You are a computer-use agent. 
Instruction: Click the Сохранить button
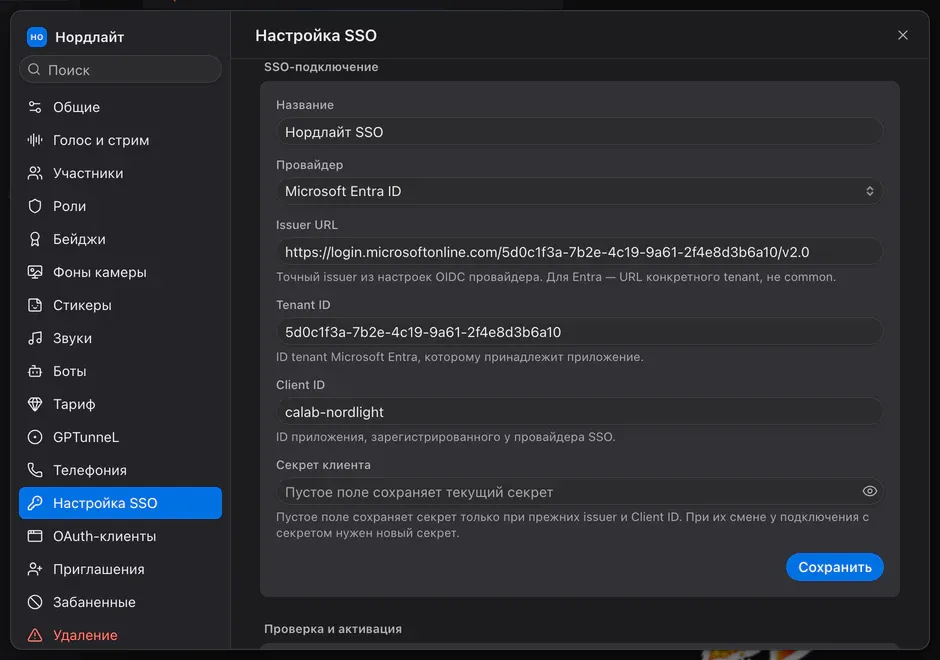[x=834, y=567]
